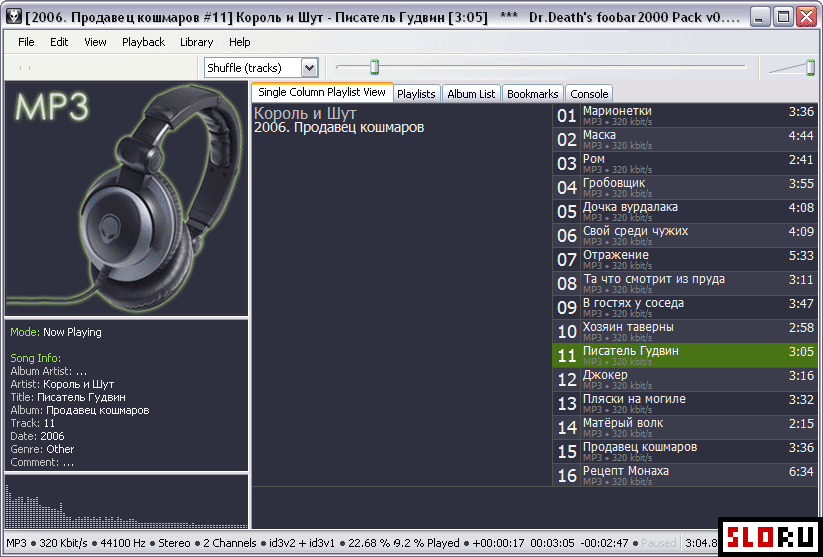Click the Genre: Other line

(x=42, y=449)
